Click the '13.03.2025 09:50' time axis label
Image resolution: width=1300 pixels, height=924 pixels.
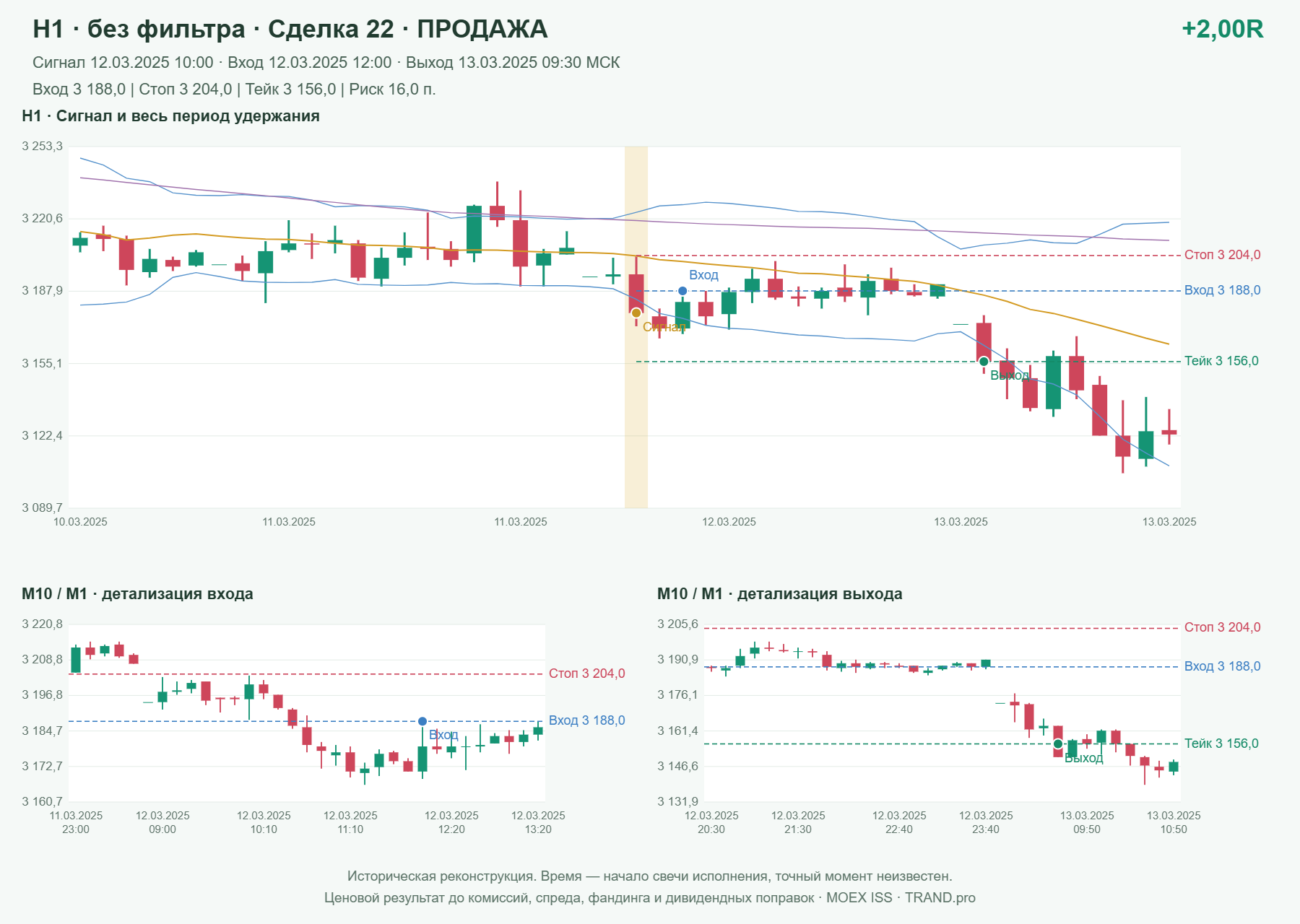[x=1087, y=822]
